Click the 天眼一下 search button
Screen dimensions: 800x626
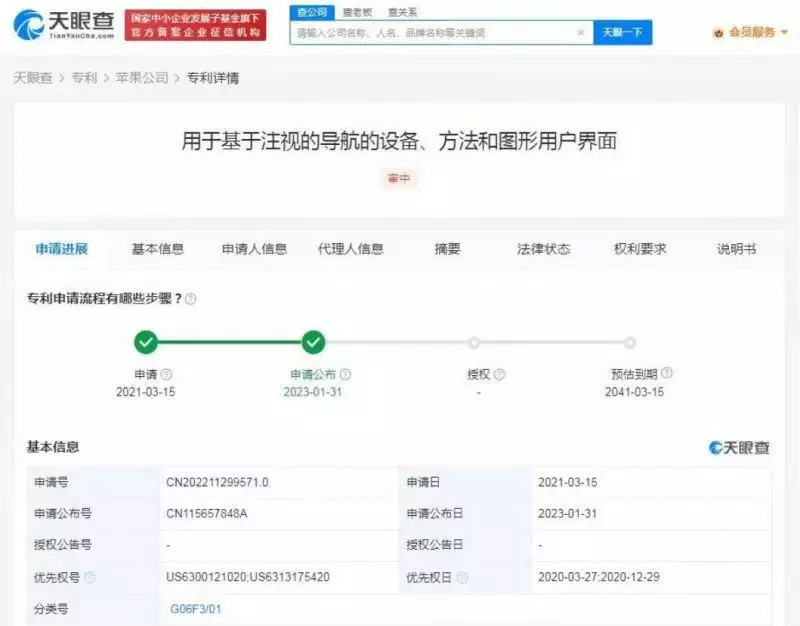coord(622,33)
